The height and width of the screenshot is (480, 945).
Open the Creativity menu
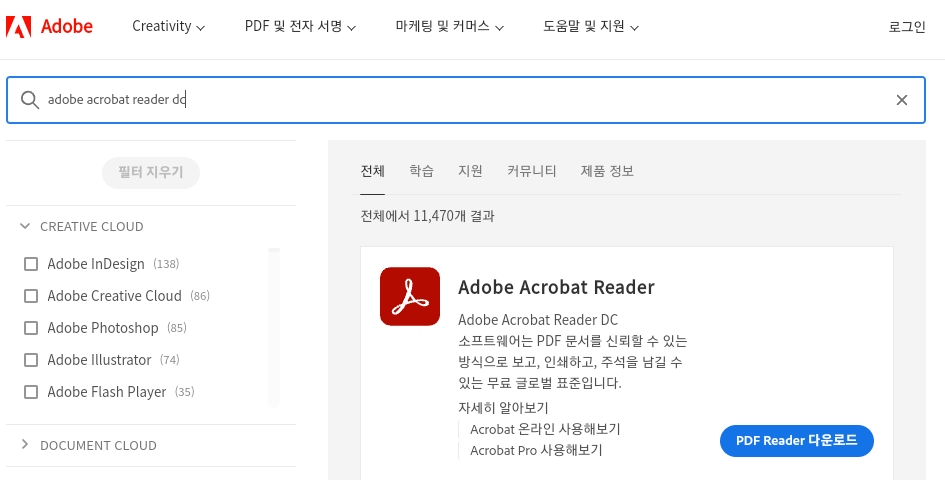[169, 27]
